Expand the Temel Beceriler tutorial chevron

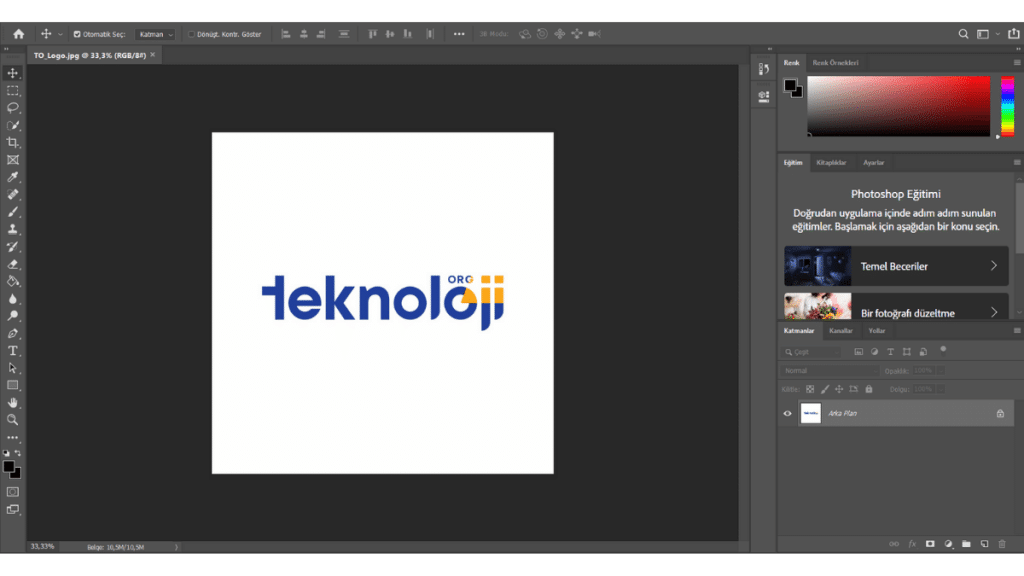point(993,266)
